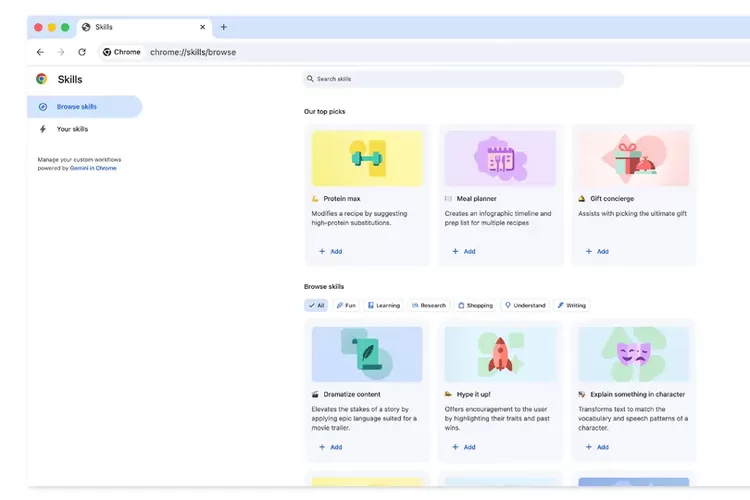Click the search magnifier icon
The width and height of the screenshot is (750, 500).
click(310, 79)
